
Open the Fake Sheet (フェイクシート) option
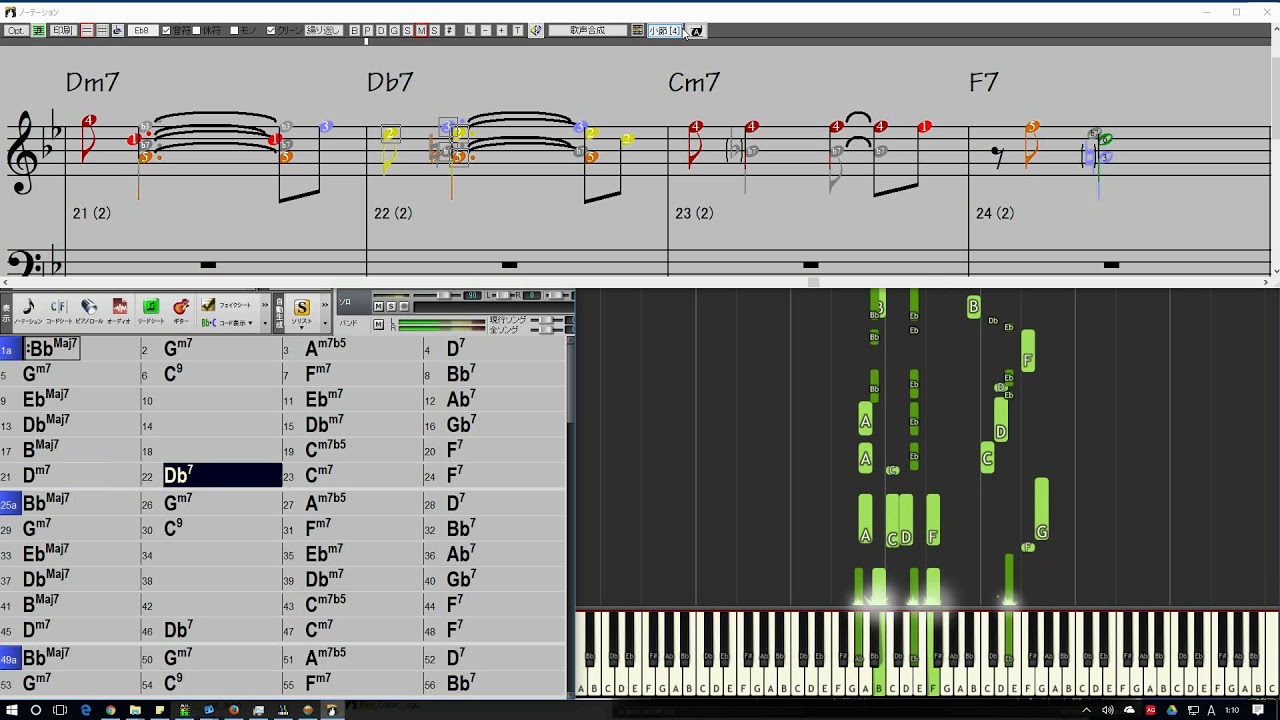tap(227, 305)
